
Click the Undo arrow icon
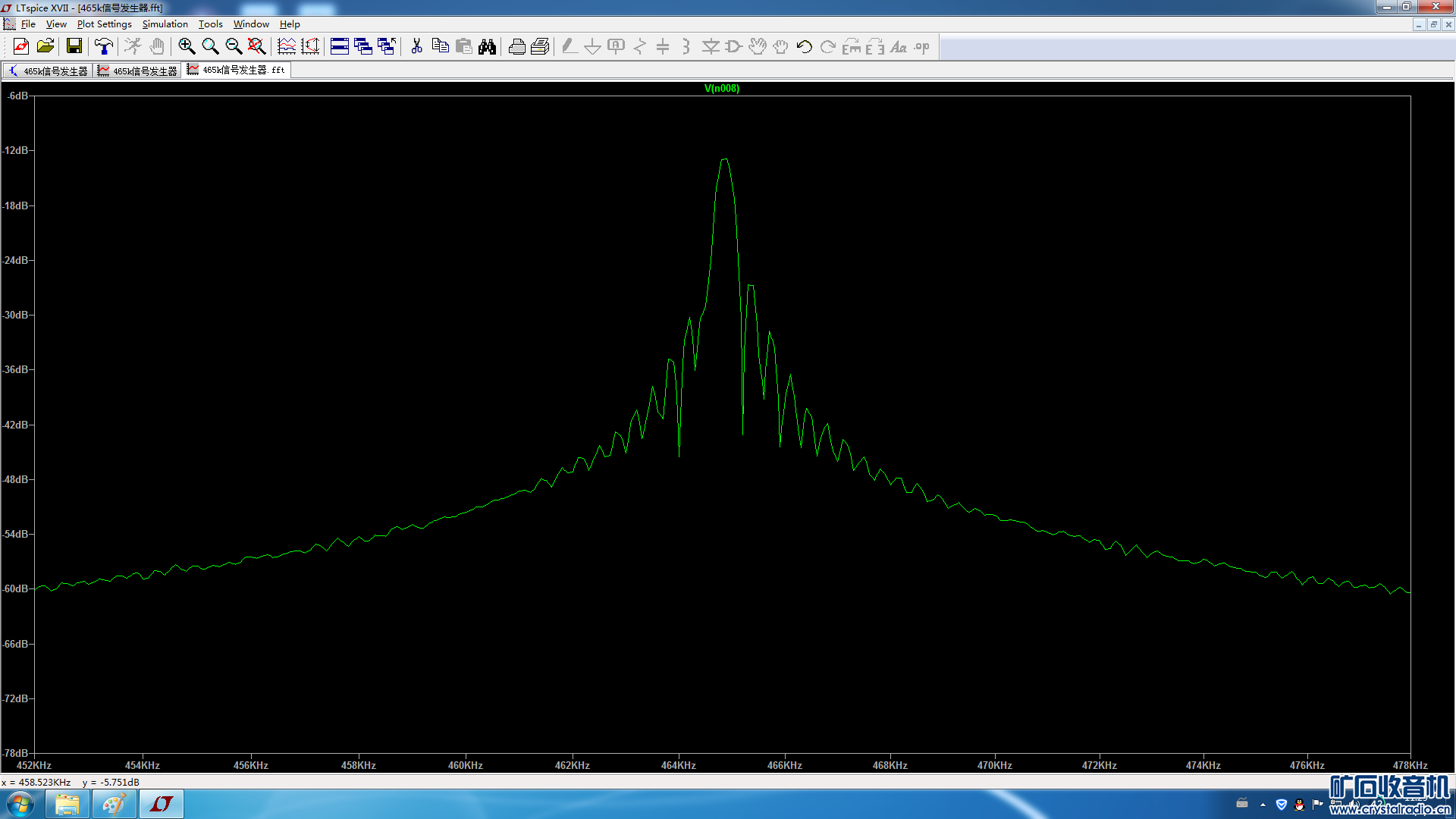805,47
